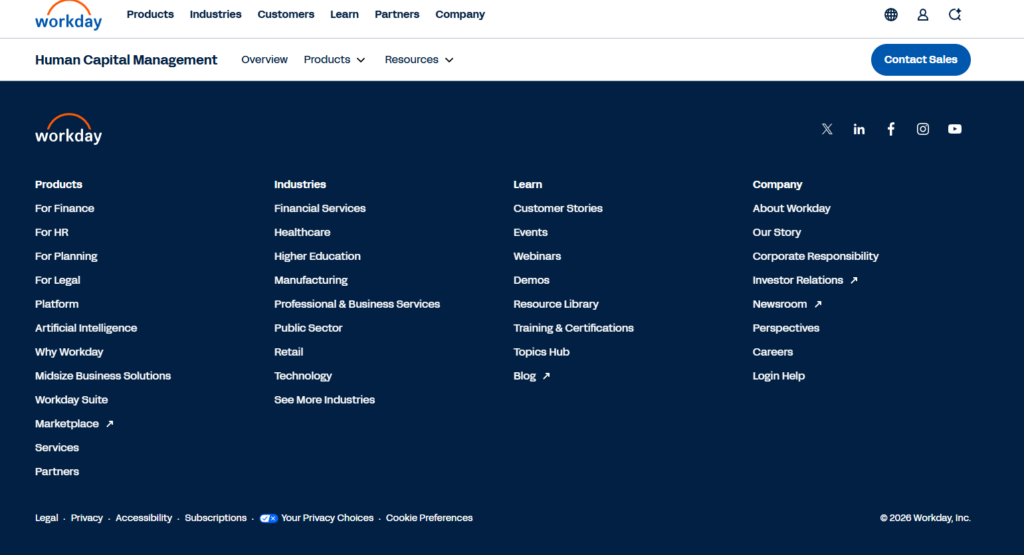
Task: Open the Webinars link
Action: [x=537, y=257]
